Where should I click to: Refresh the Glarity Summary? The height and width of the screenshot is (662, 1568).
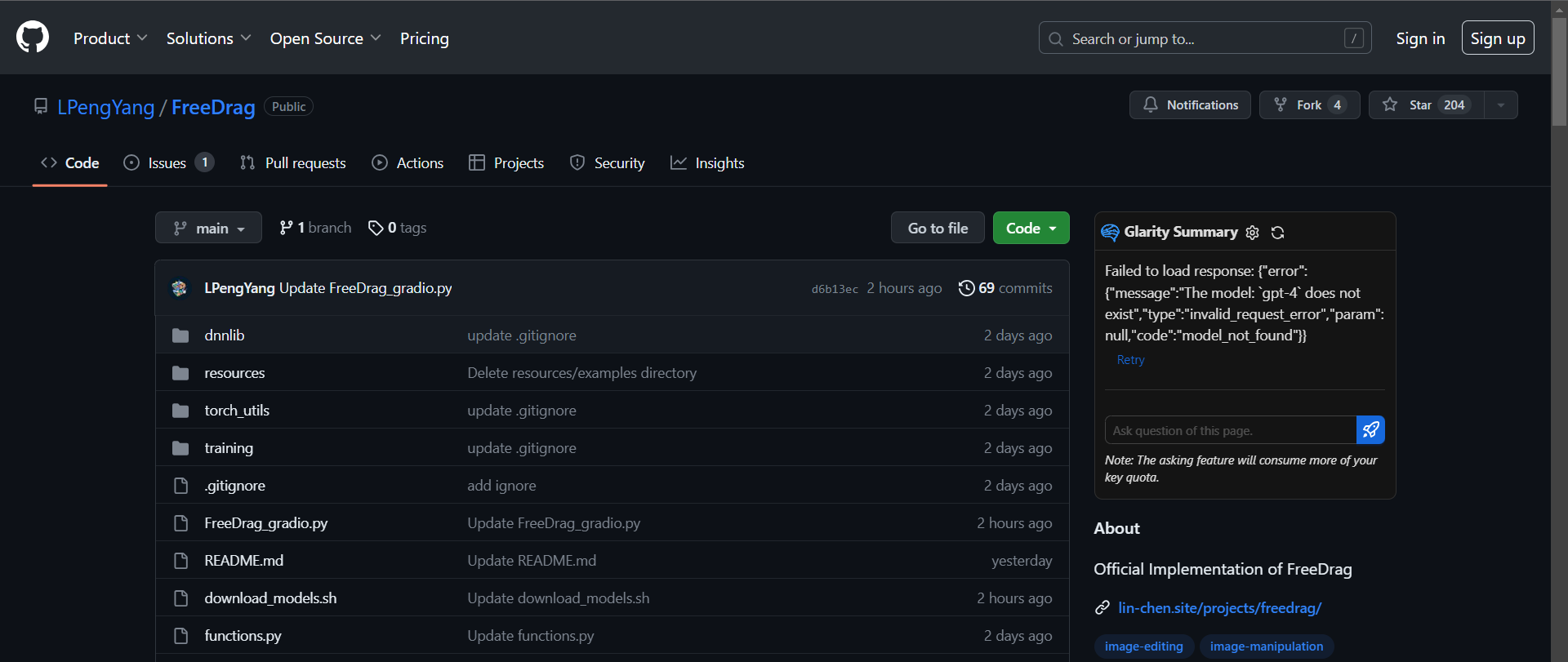(1278, 233)
